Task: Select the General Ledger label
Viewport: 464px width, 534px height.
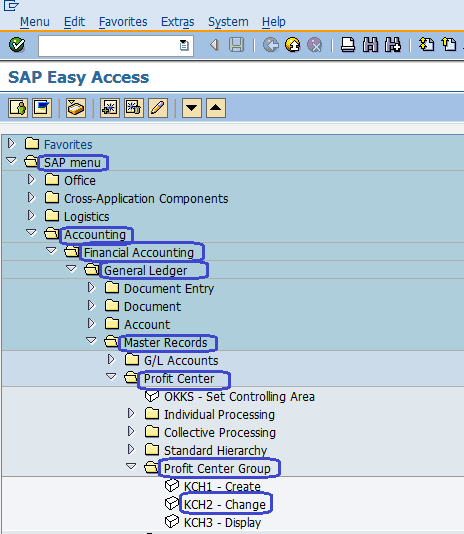Action: click(x=145, y=271)
